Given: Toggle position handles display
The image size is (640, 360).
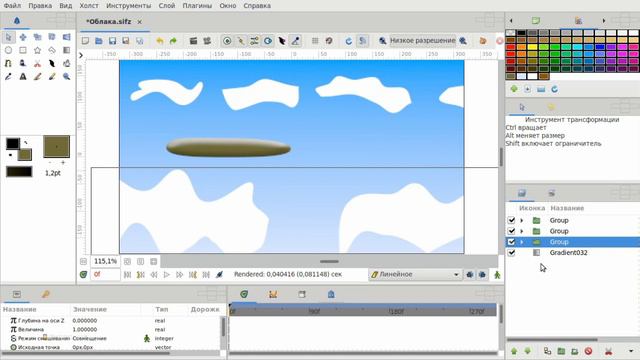Looking at the screenshot, I should point(227,41).
